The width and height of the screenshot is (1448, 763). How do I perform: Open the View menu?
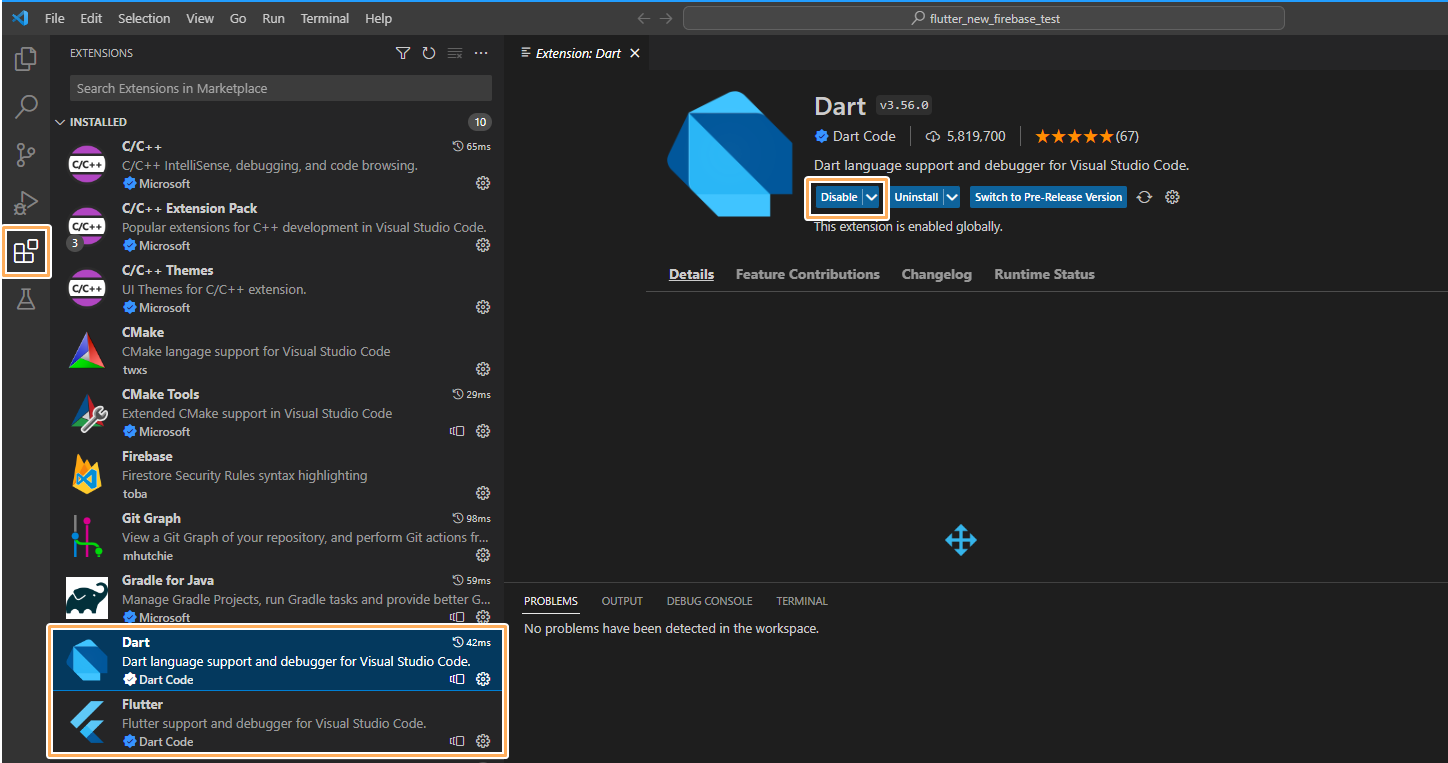200,19
